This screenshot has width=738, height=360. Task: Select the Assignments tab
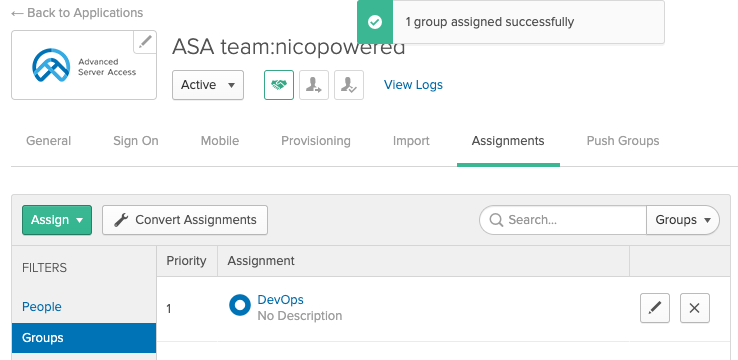(x=508, y=141)
